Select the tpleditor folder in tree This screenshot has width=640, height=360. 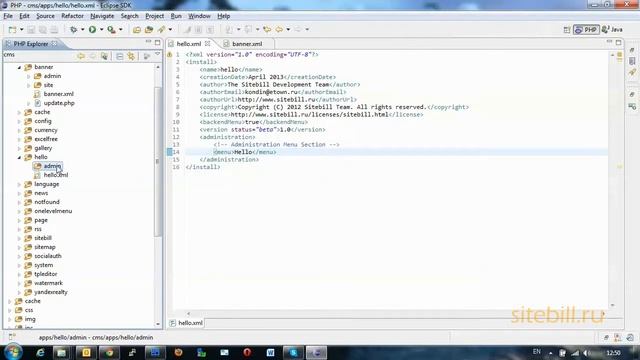click(46, 274)
